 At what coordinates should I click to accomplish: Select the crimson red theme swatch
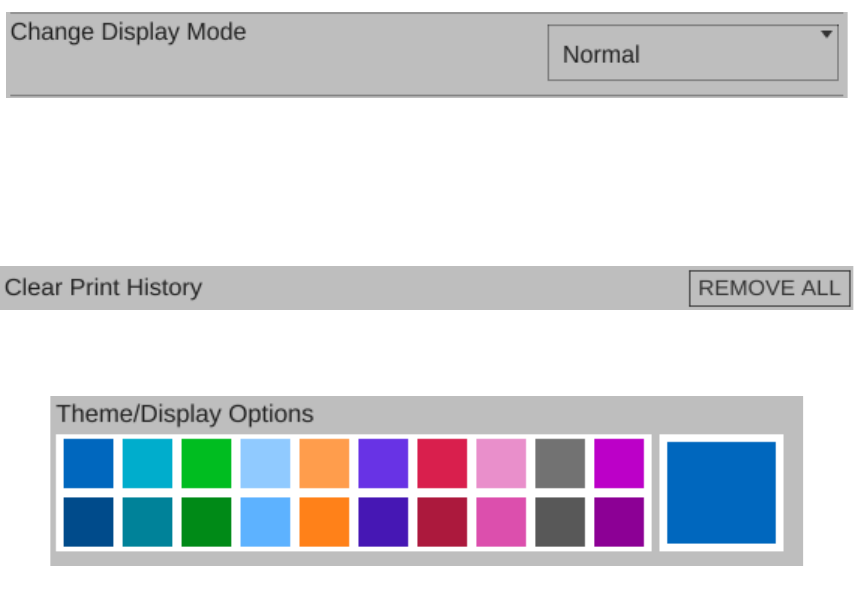pyautogui.click(x=442, y=463)
